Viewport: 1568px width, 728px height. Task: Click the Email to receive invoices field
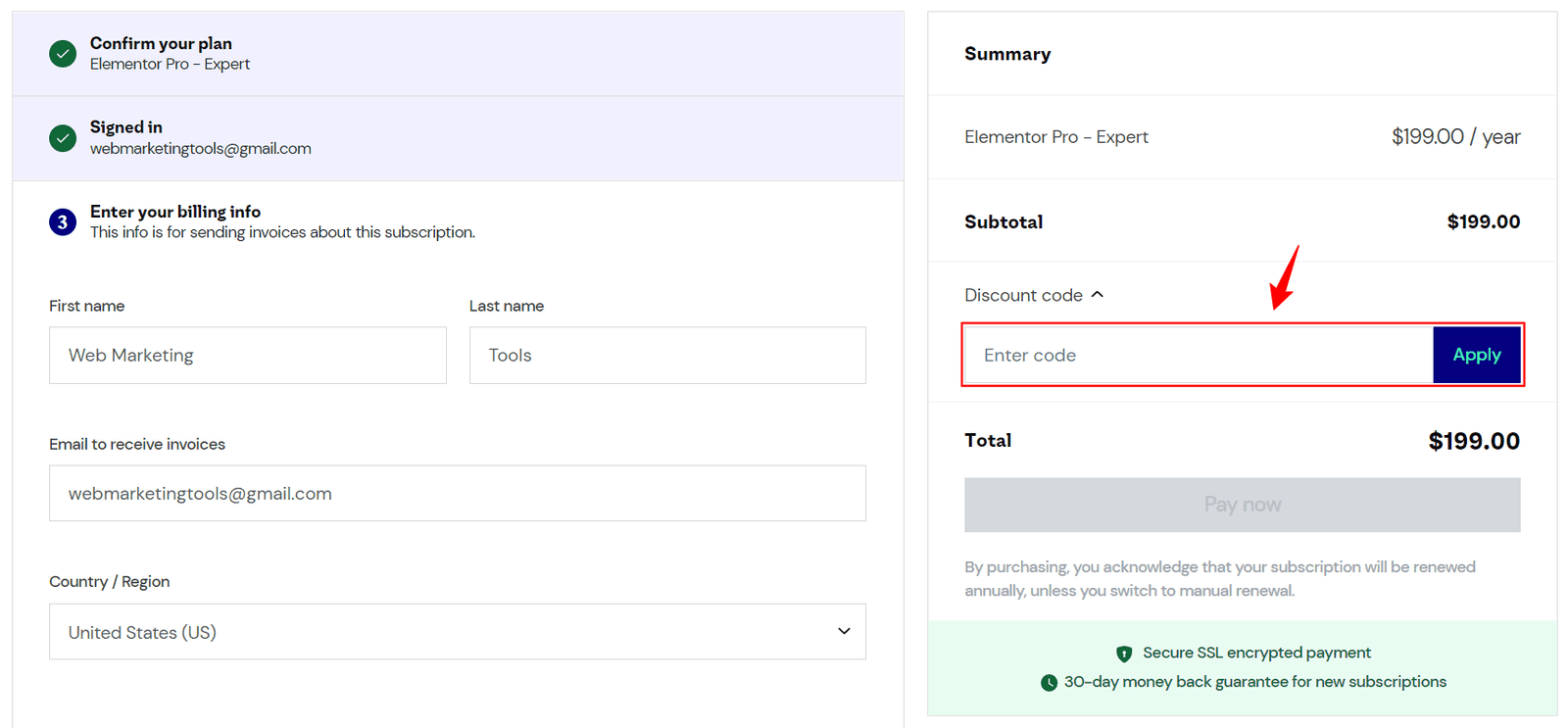point(458,494)
